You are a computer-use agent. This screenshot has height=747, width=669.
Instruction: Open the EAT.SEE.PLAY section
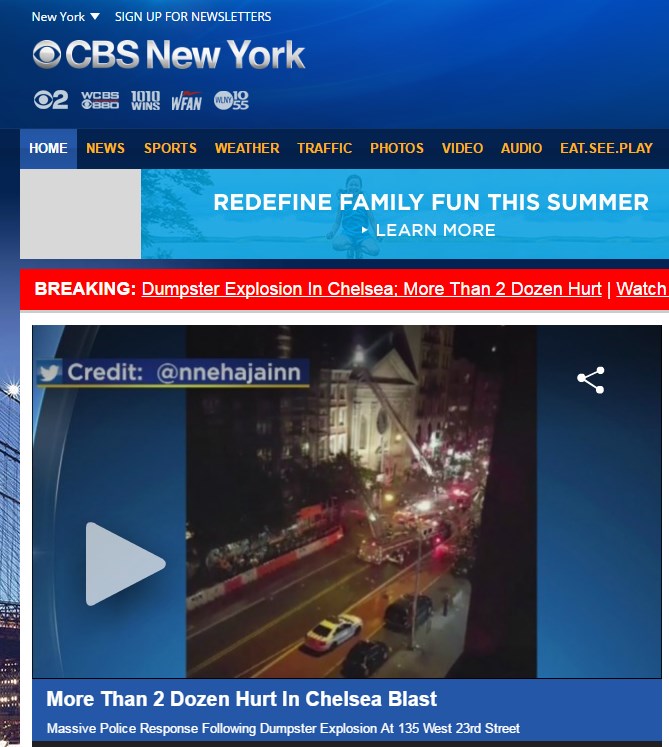(x=606, y=148)
